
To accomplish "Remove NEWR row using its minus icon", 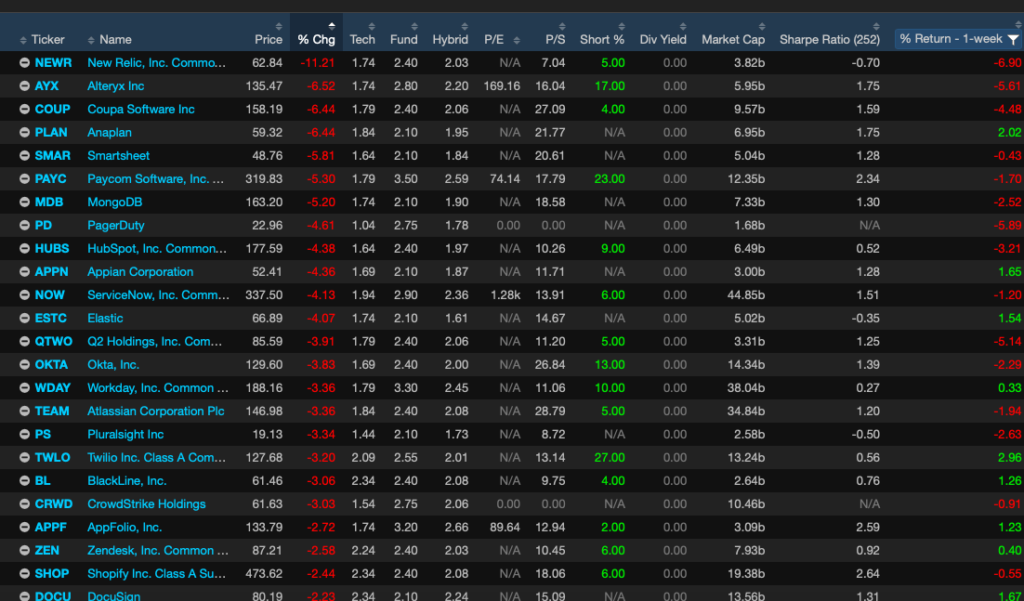I will [24, 63].
